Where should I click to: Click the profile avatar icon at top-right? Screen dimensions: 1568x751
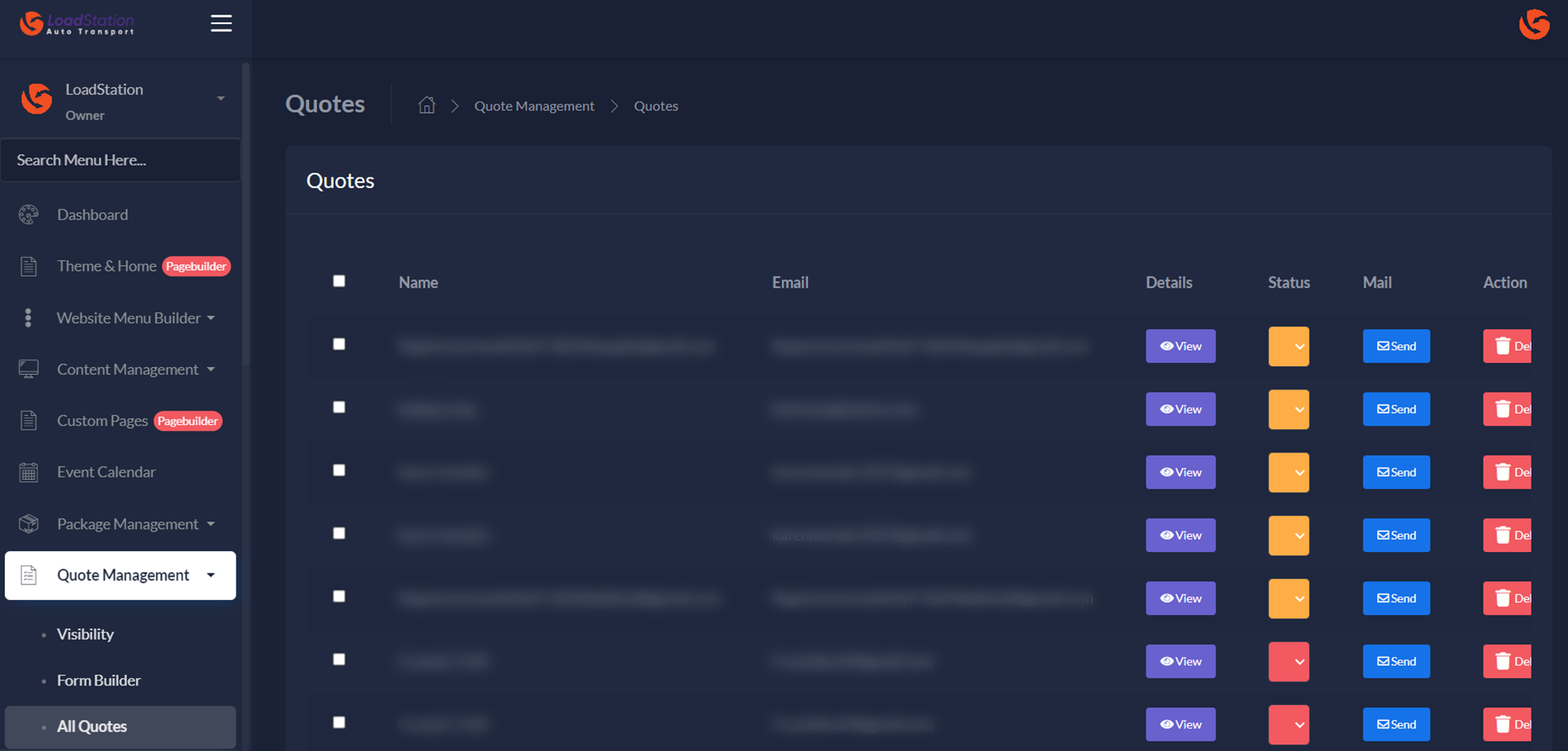(x=1534, y=24)
